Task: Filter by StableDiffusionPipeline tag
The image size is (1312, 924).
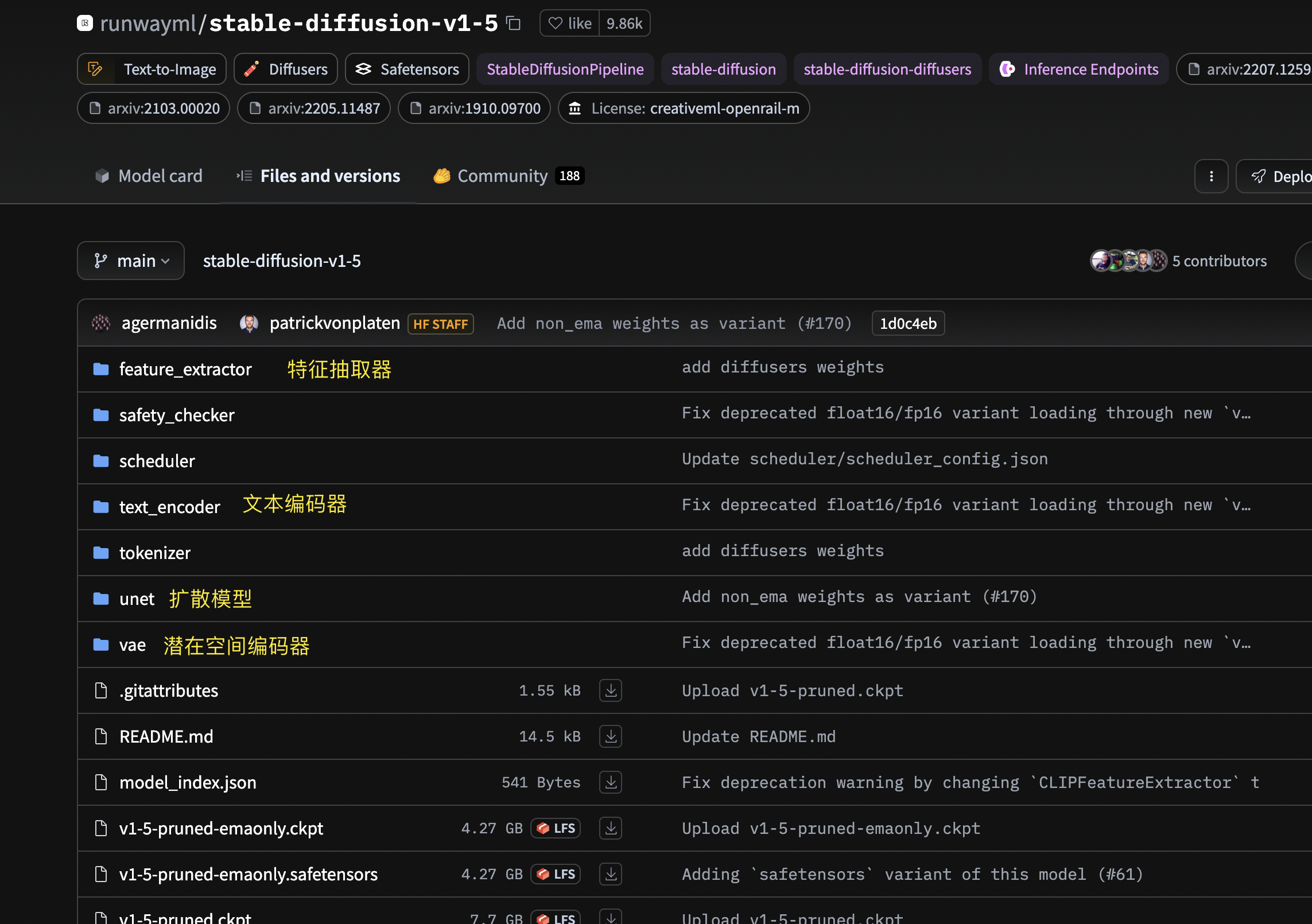Action: coord(565,69)
